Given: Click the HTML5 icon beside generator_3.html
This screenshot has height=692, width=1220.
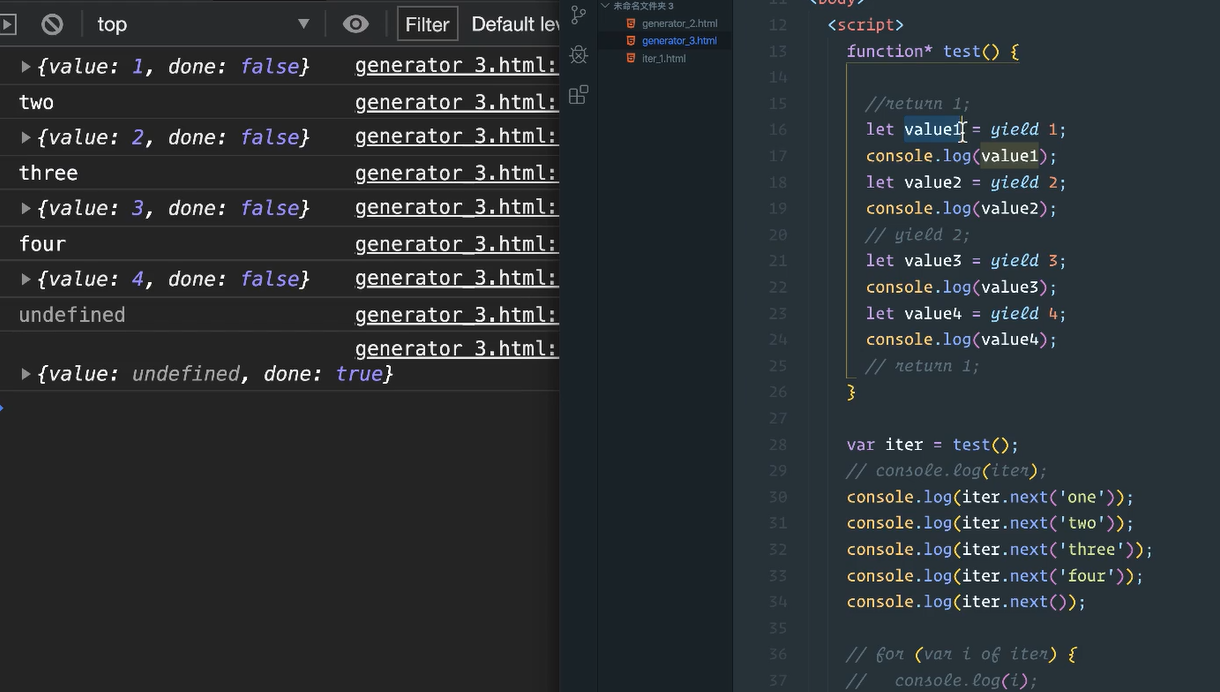Looking at the screenshot, I should point(631,41).
